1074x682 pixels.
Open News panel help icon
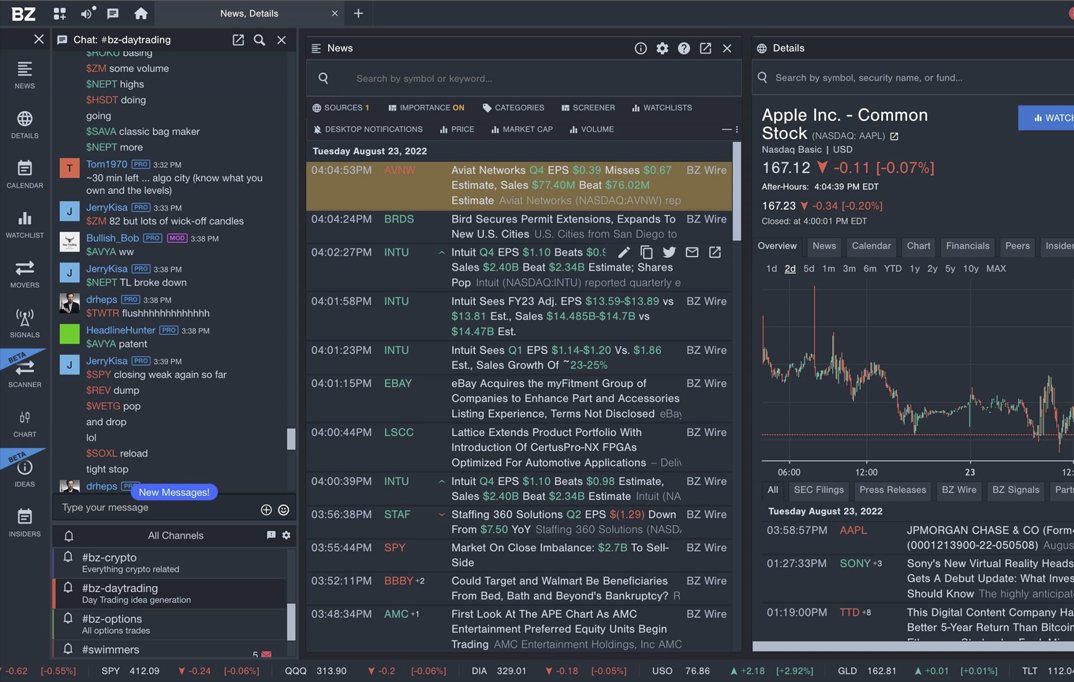pyautogui.click(x=684, y=48)
